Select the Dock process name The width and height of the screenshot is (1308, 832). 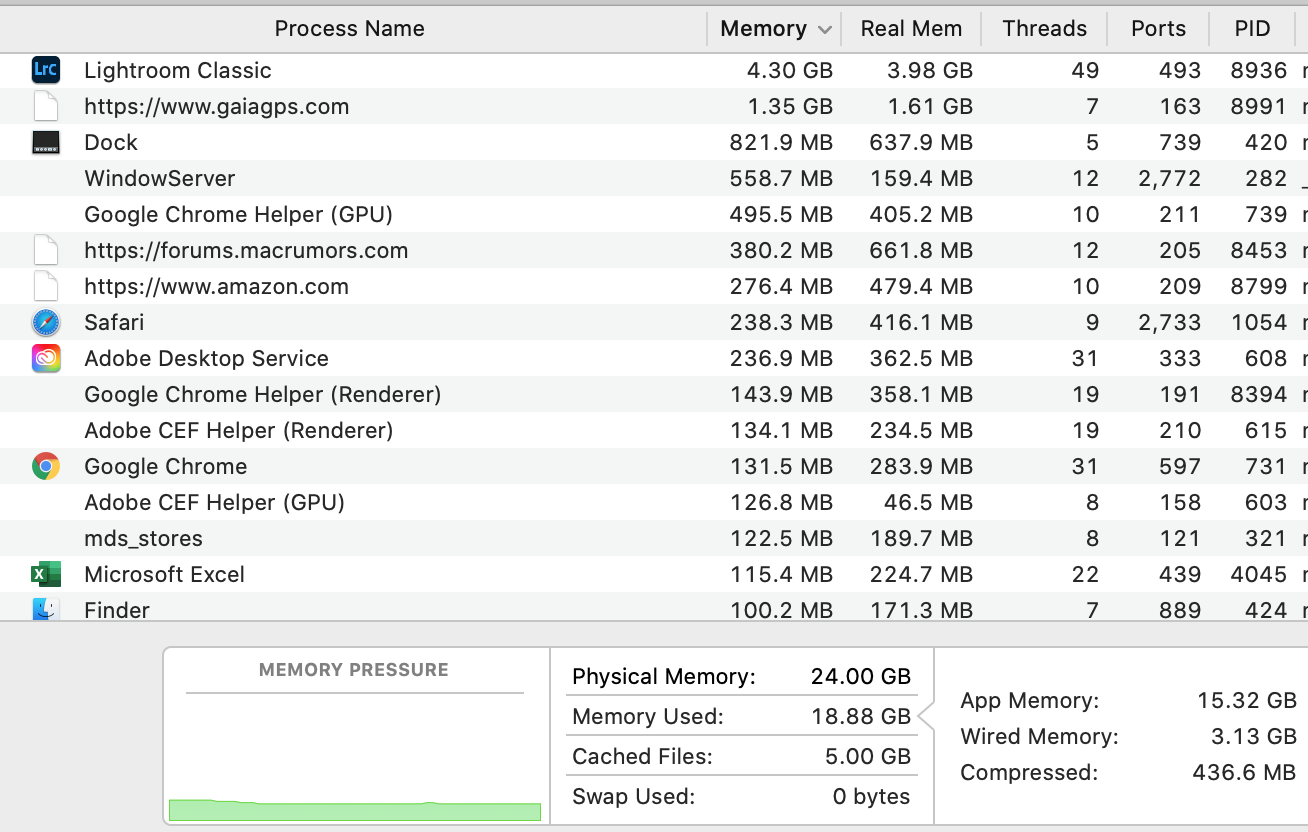tap(111, 142)
